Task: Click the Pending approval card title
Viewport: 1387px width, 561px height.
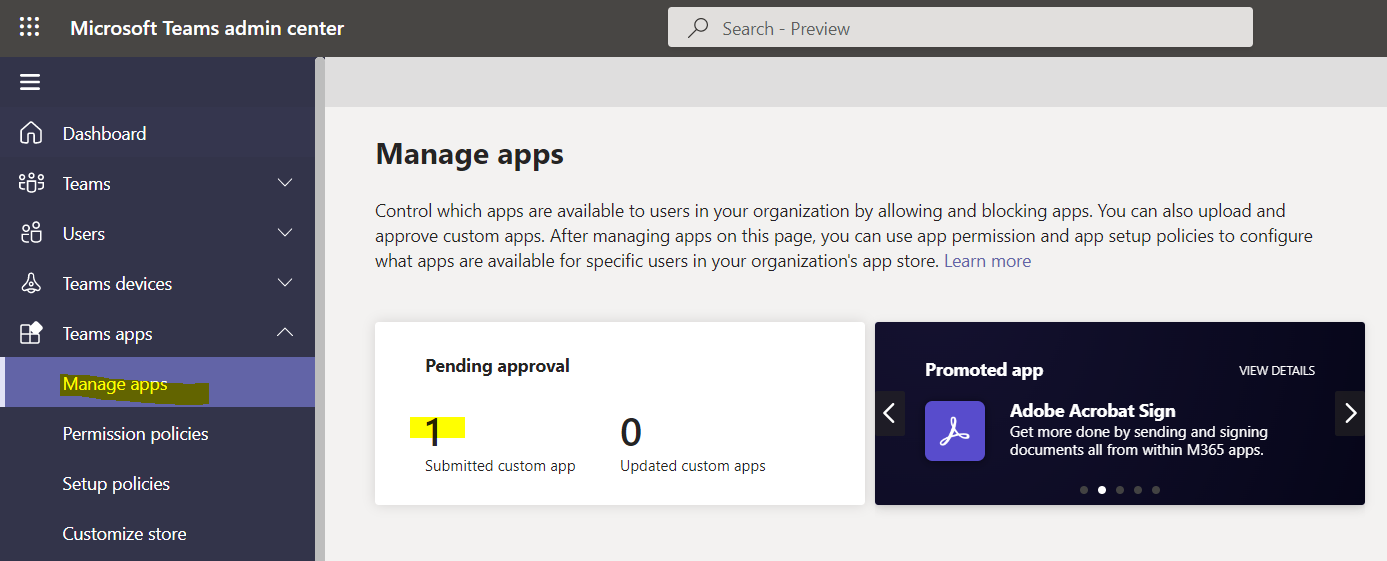Action: [x=497, y=366]
